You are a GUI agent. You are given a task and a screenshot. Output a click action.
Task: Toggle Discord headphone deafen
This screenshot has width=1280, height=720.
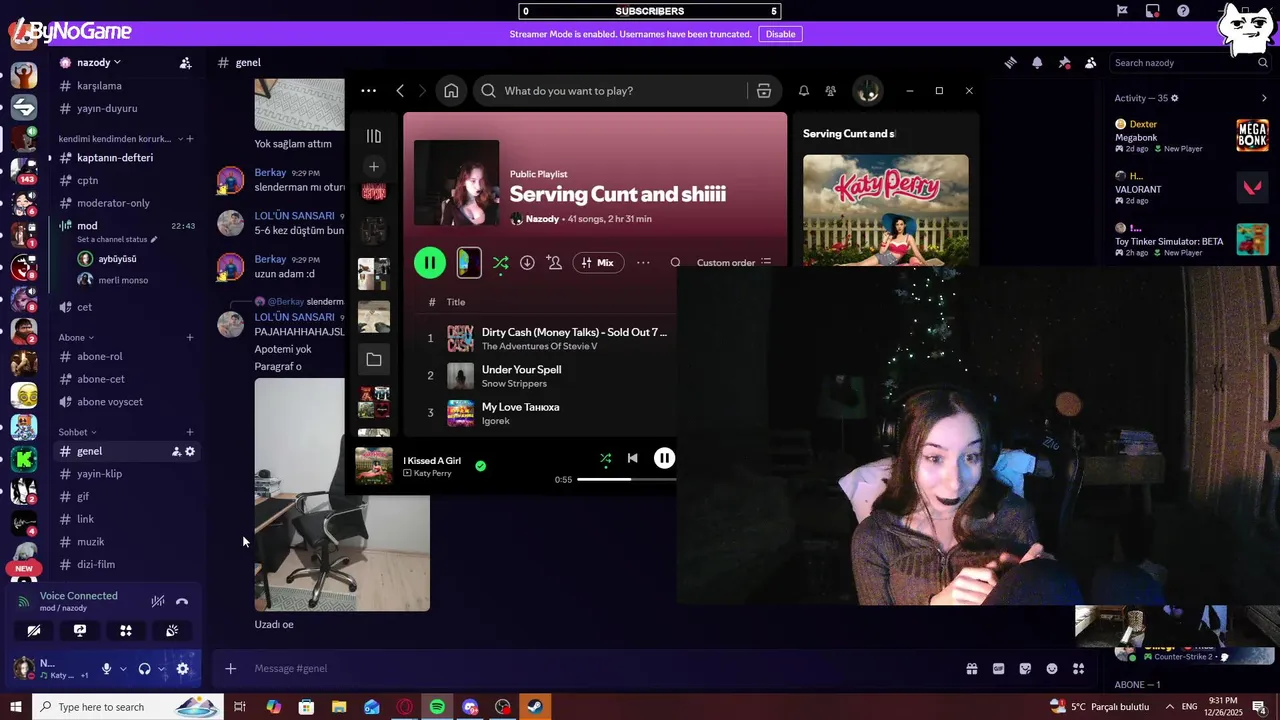[144, 669]
